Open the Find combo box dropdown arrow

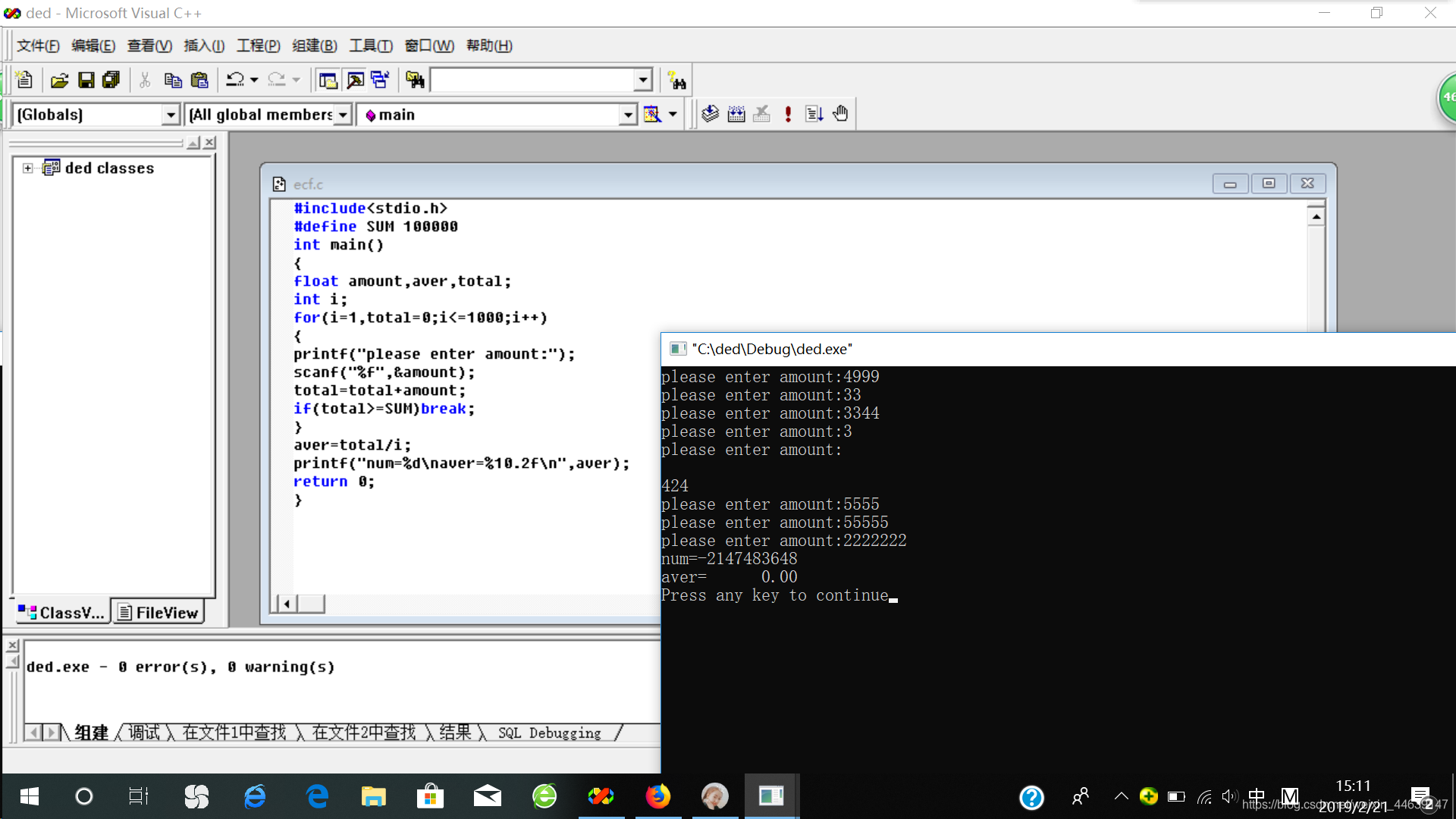point(643,80)
